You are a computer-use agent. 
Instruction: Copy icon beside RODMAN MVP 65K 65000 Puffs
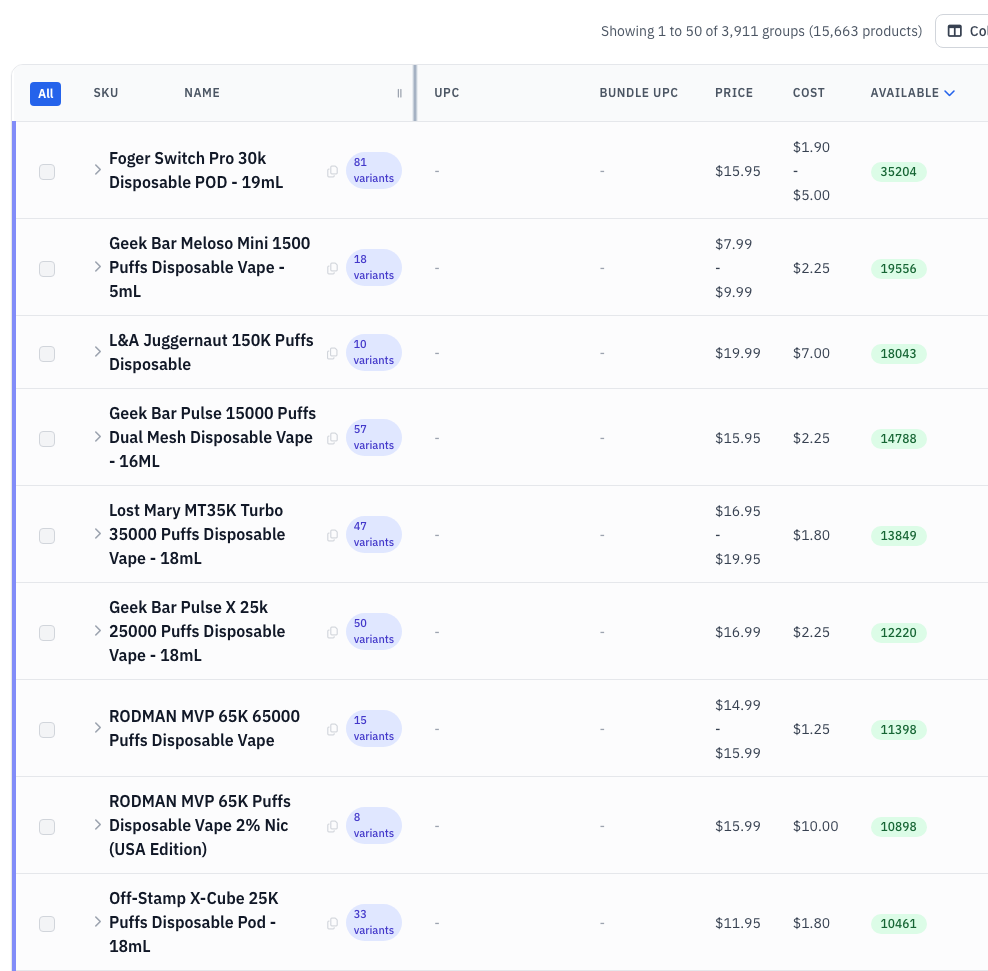333,730
